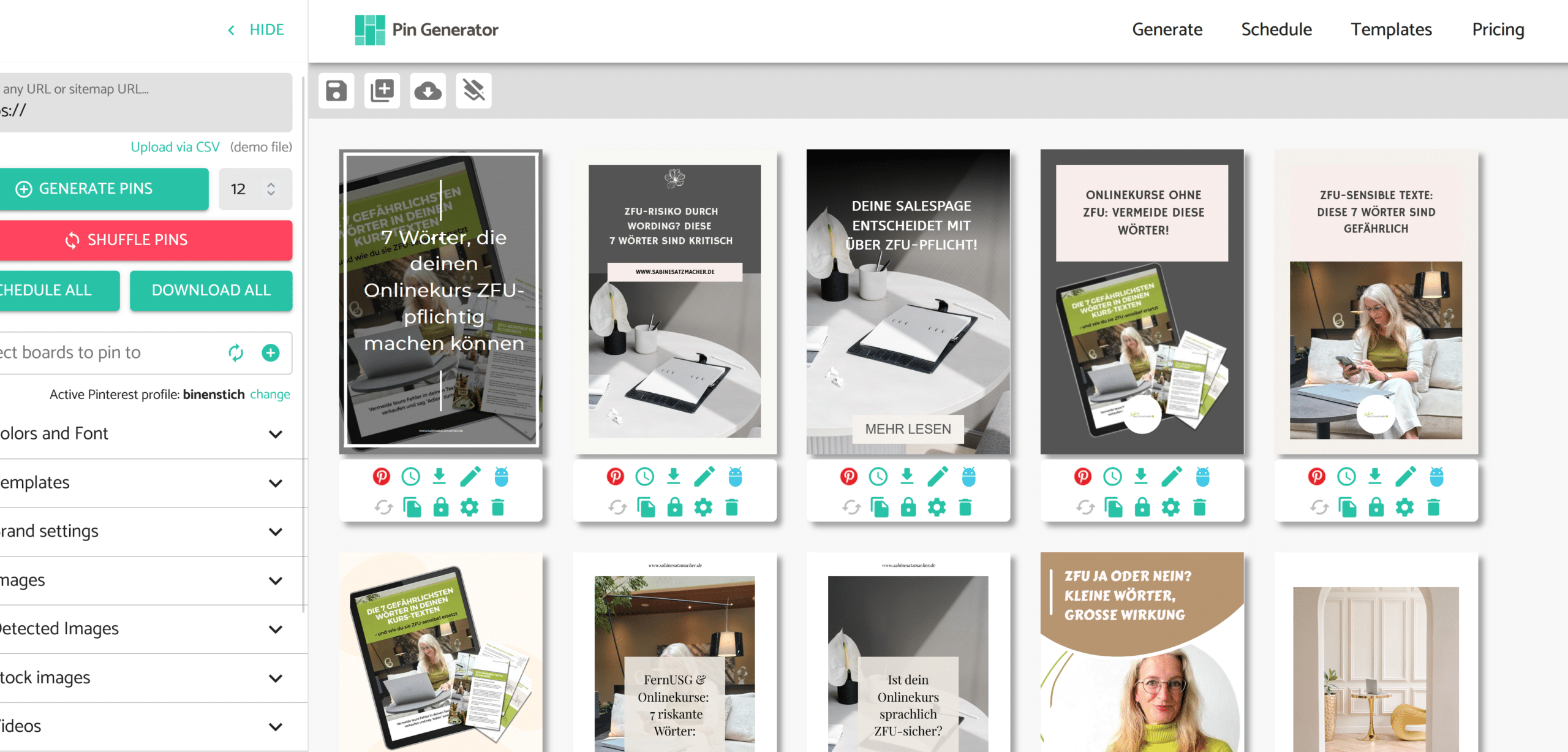Click the clock schedule icon under the second pin
Image resolution: width=1568 pixels, height=752 pixels.
tap(644, 476)
